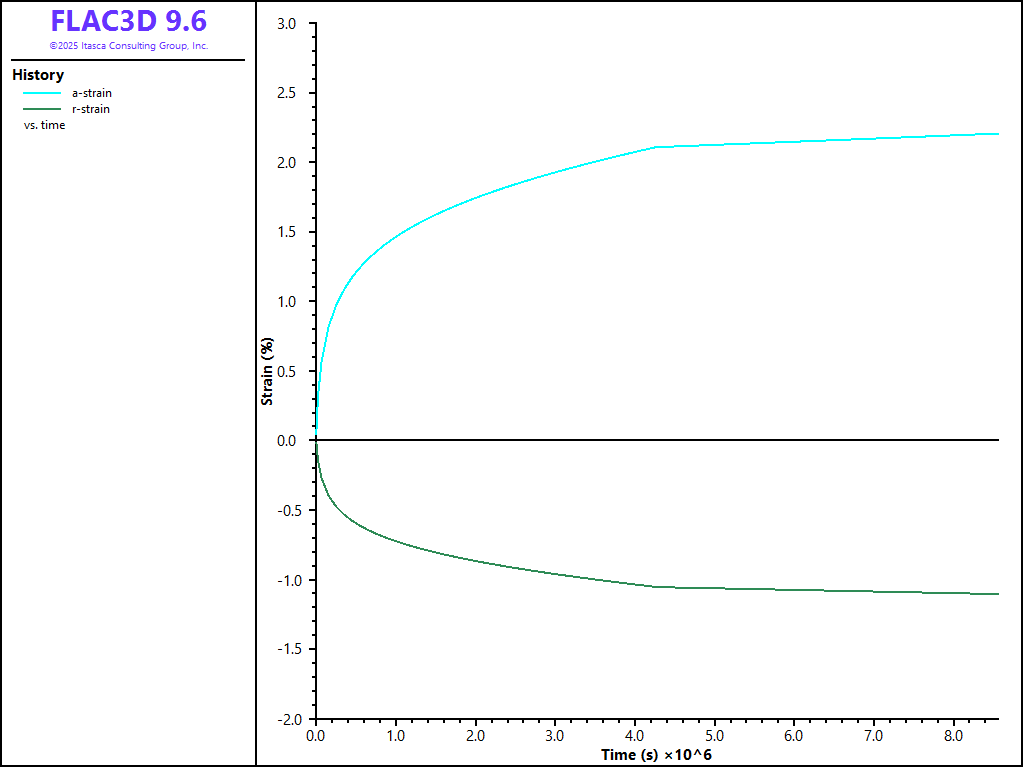Click the Itasca Consulting Group copyright line
This screenshot has width=1024, height=768.
[x=128, y=46]
